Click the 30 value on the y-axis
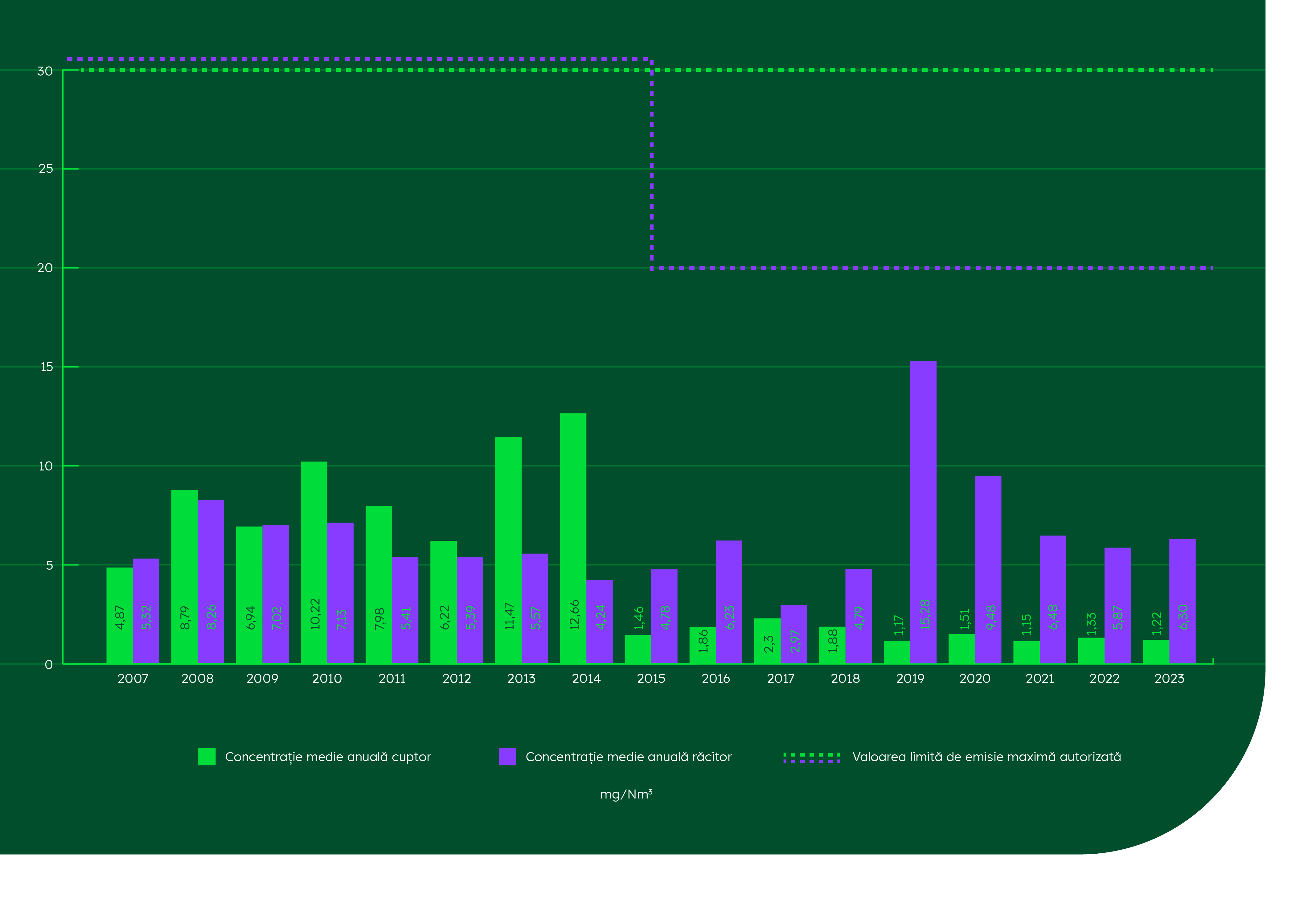 click(45, 72)
